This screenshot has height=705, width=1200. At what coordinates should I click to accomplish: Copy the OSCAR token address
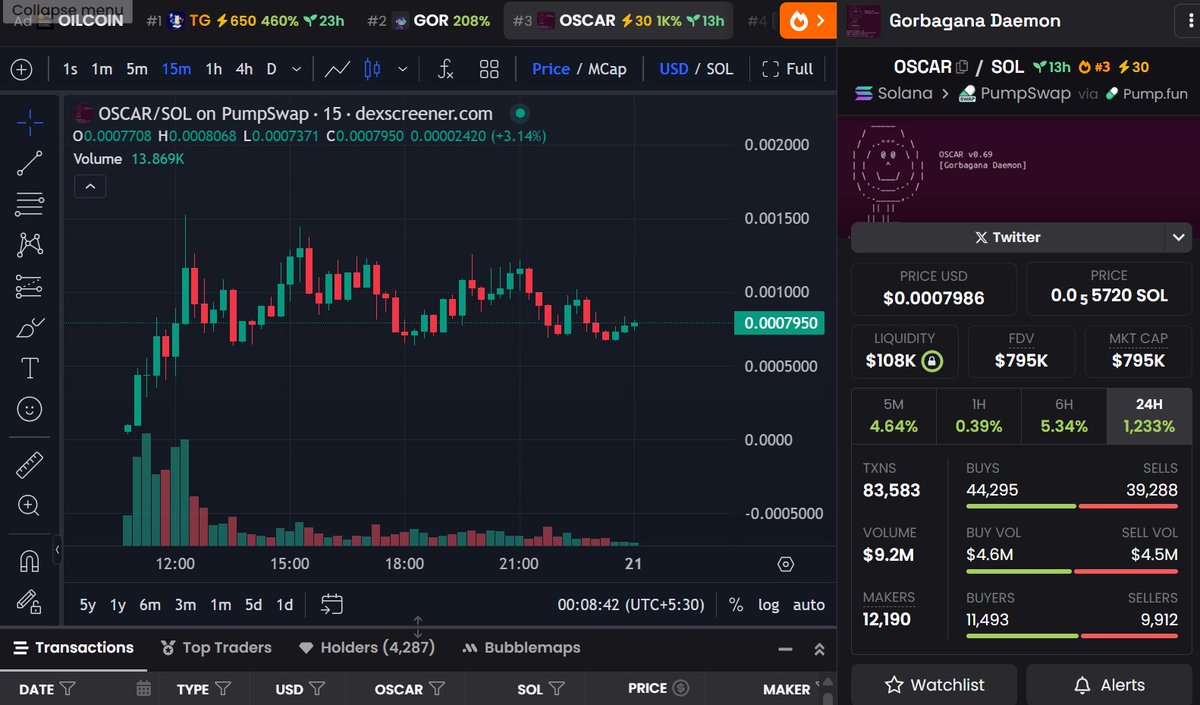click(x=962, y=67)
